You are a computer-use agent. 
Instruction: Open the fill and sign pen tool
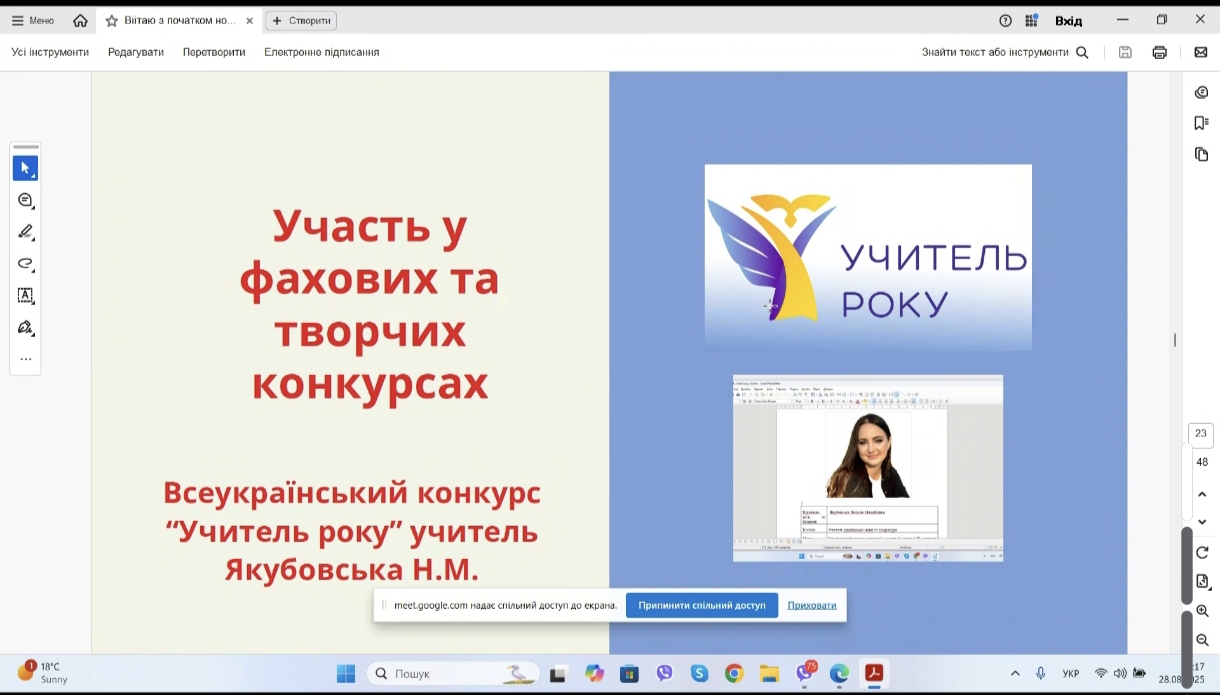pyautogui.click(x=26, y=328)
